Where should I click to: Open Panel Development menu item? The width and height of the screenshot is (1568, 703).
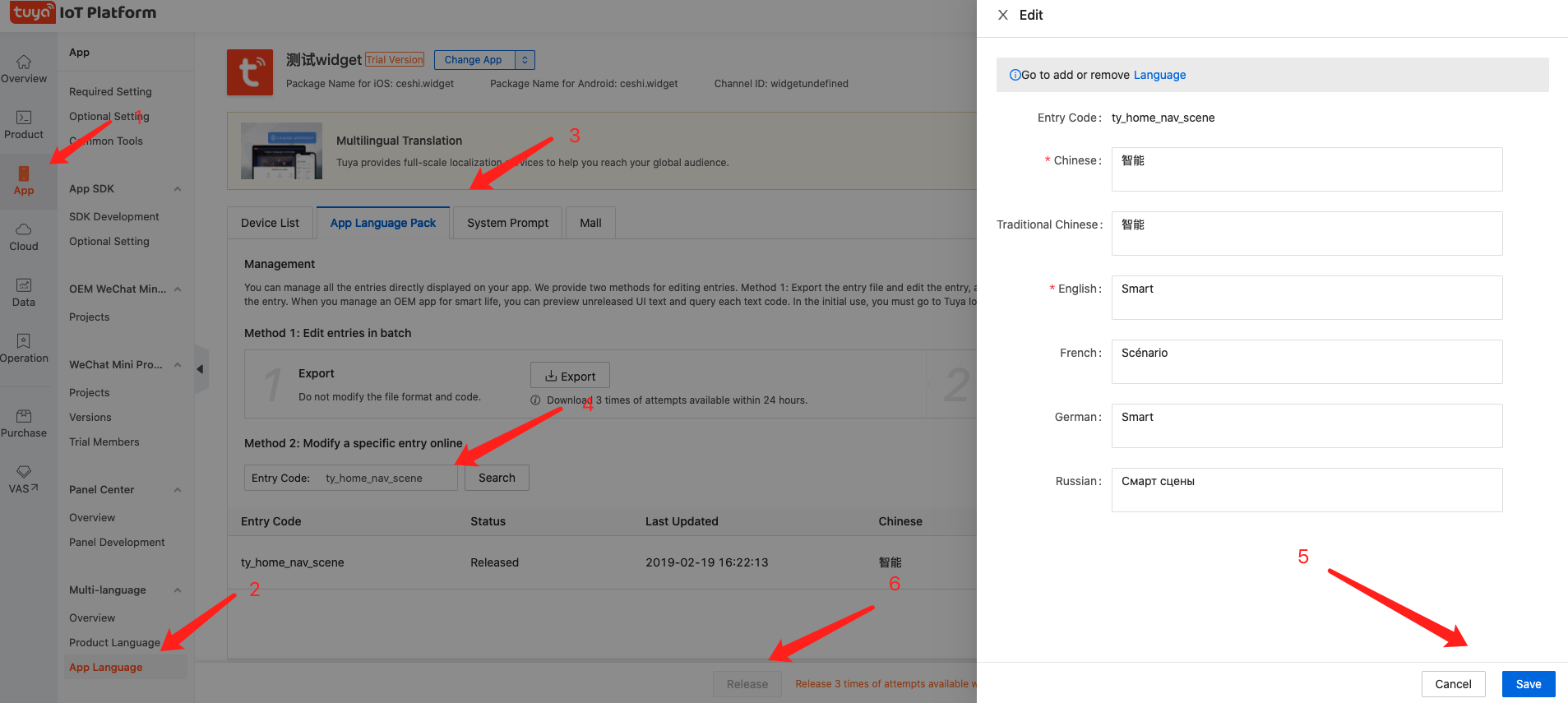point(117,543)
